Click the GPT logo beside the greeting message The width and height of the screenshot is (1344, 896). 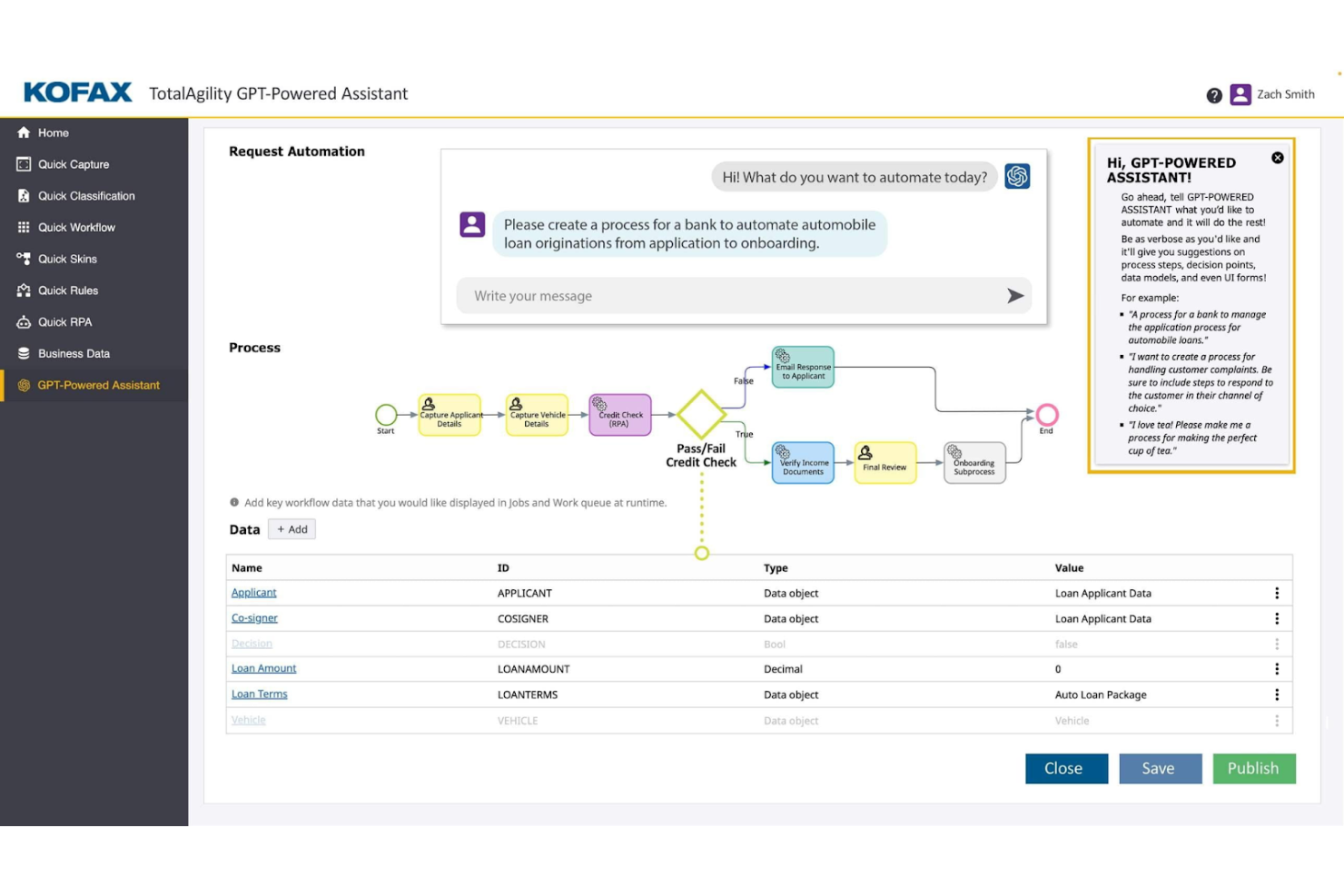tap(1017, 176)
